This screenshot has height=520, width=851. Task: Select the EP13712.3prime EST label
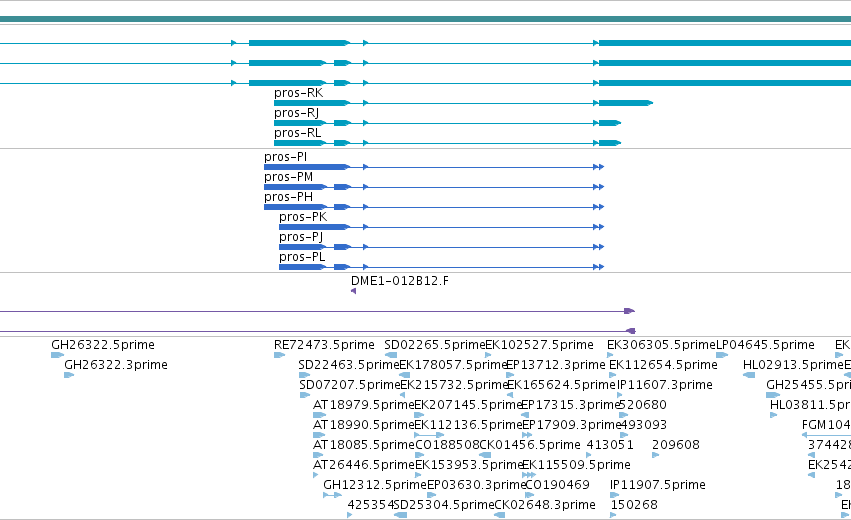(555, 365)
